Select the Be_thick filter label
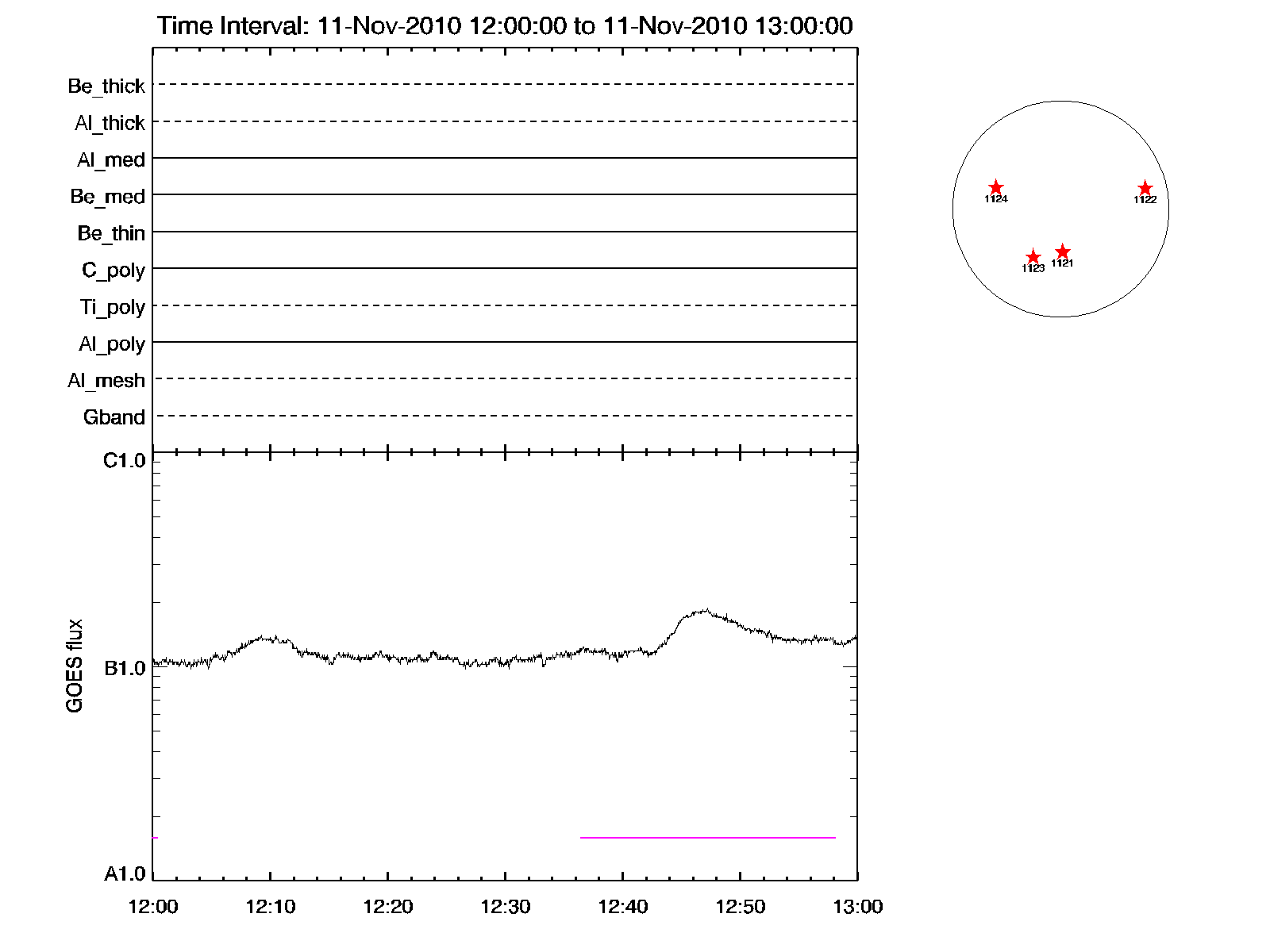This screenshot has width=1270, height=952. [106, 86]
